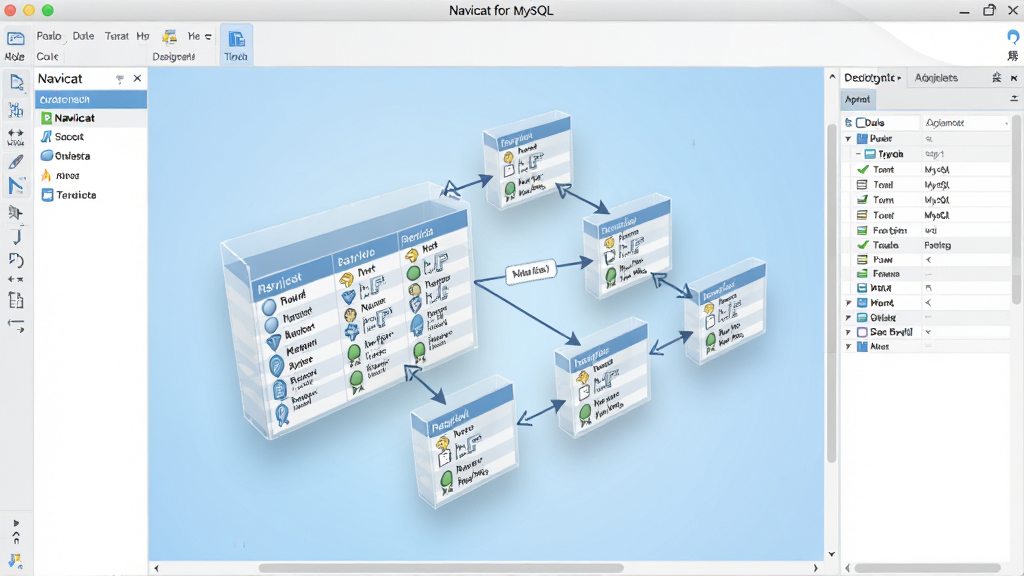Open the Hg menu

(x=143, y=36)
